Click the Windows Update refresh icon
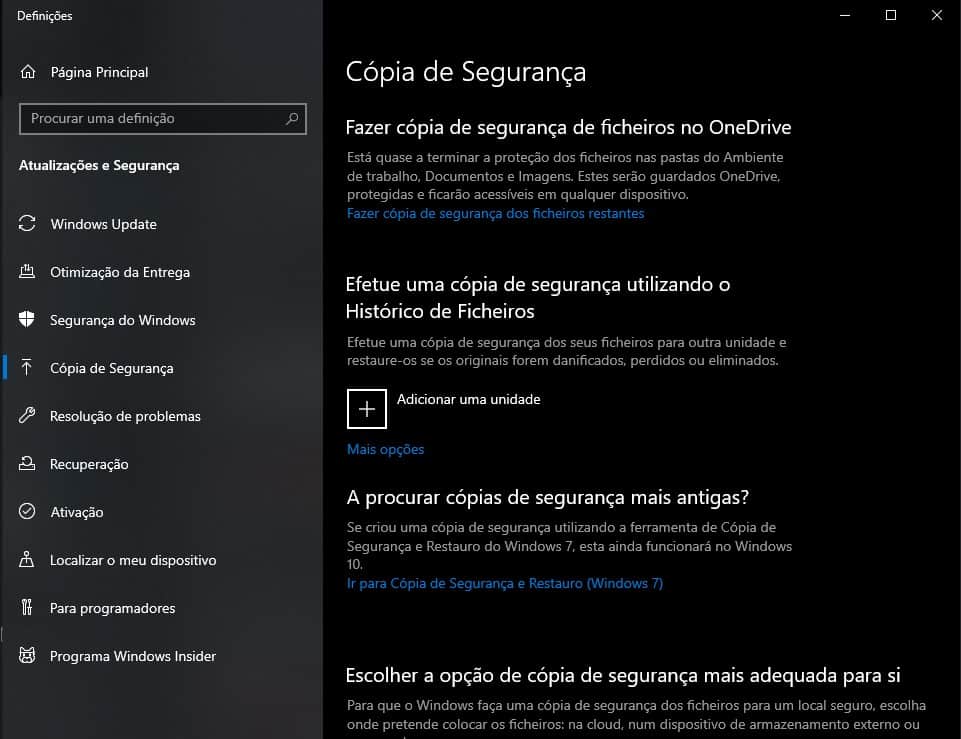Viewport: 961px width, 739px height. coord(28,224)
